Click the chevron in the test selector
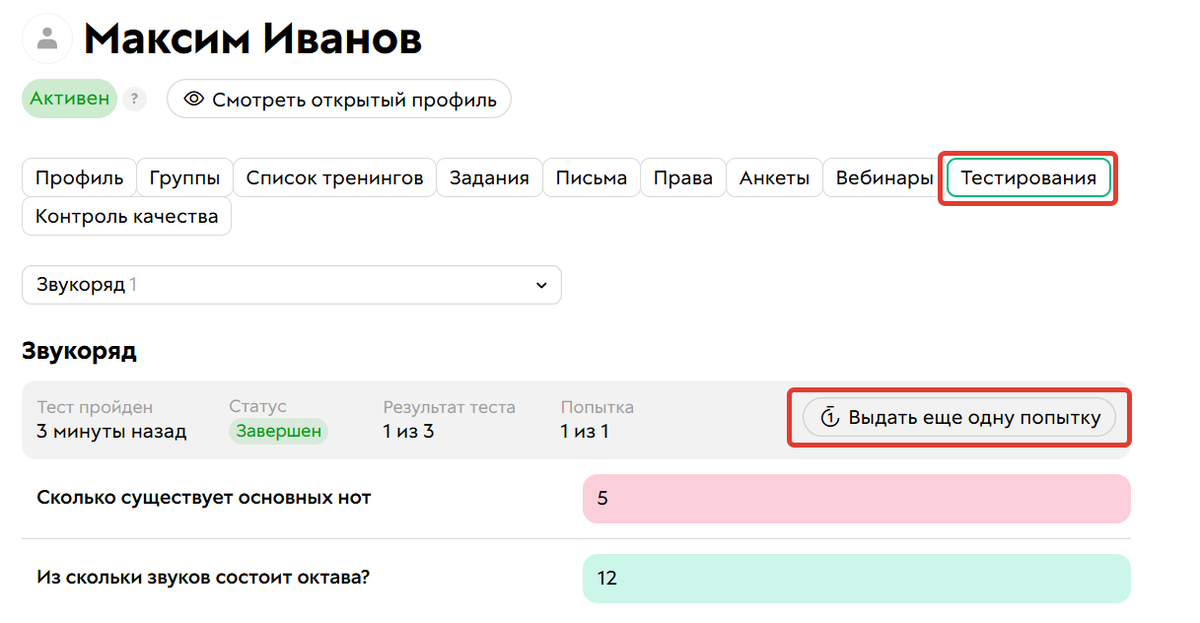This screenshot has height=623, width=1200. click(x=541, y=285)
